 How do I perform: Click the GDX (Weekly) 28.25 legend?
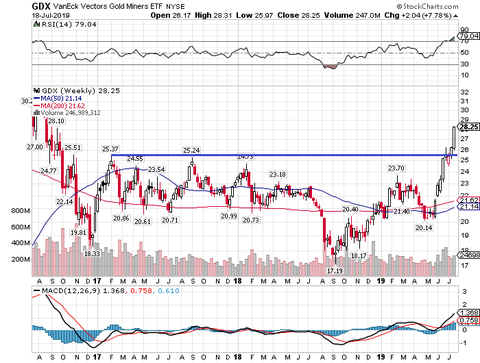[x=81, y=91]
